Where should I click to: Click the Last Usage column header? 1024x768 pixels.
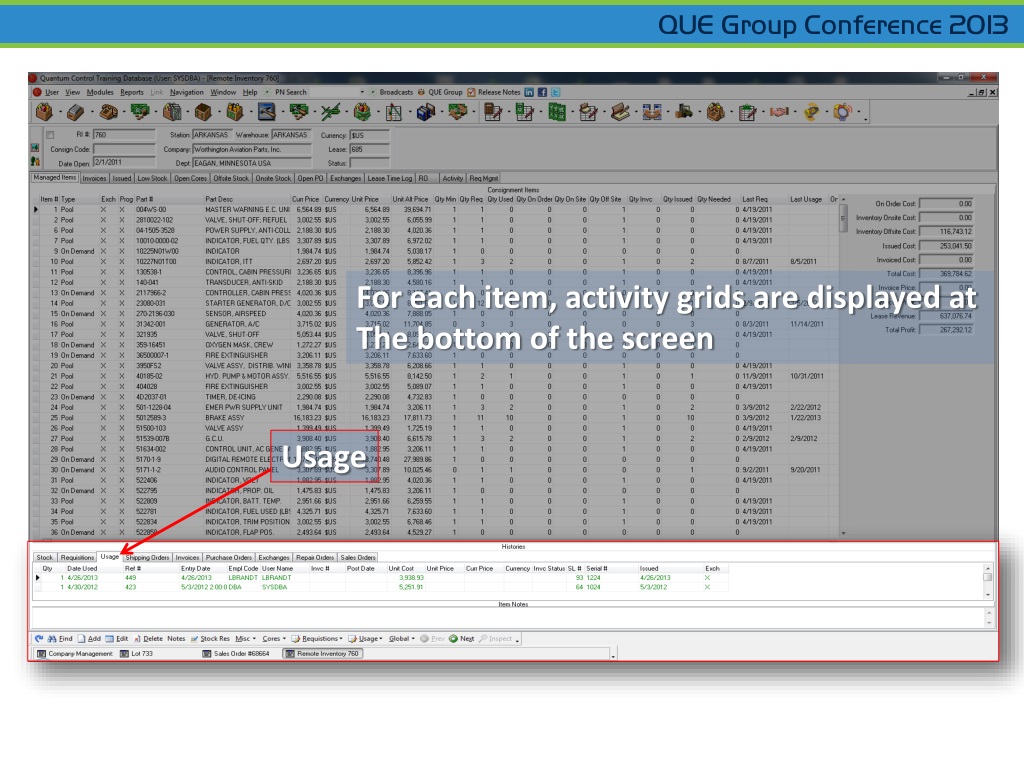pyautogui.click(x=806, y=199)
